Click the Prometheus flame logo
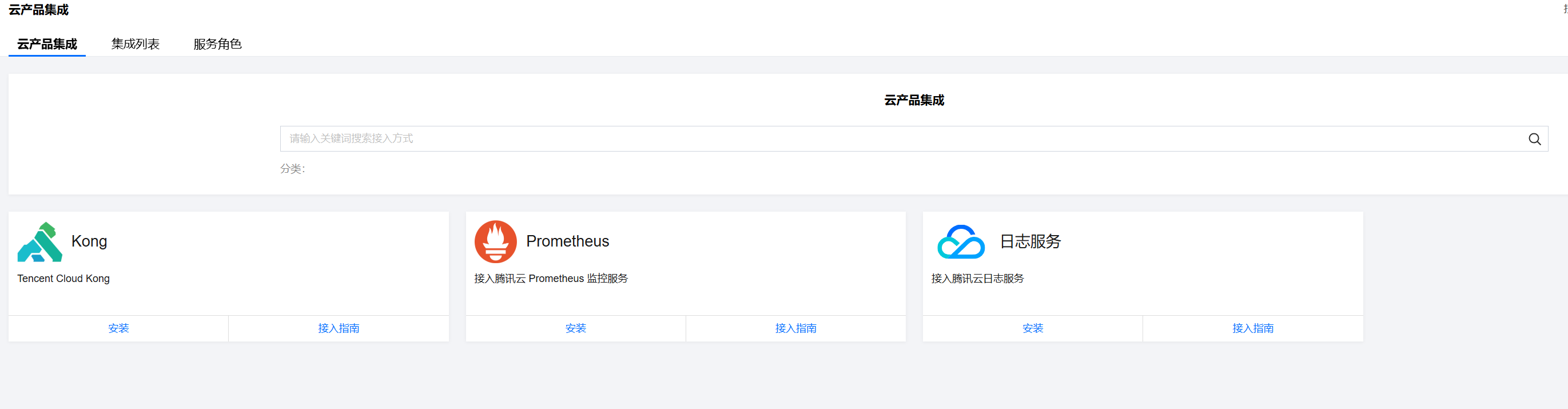 click(495, 241)
